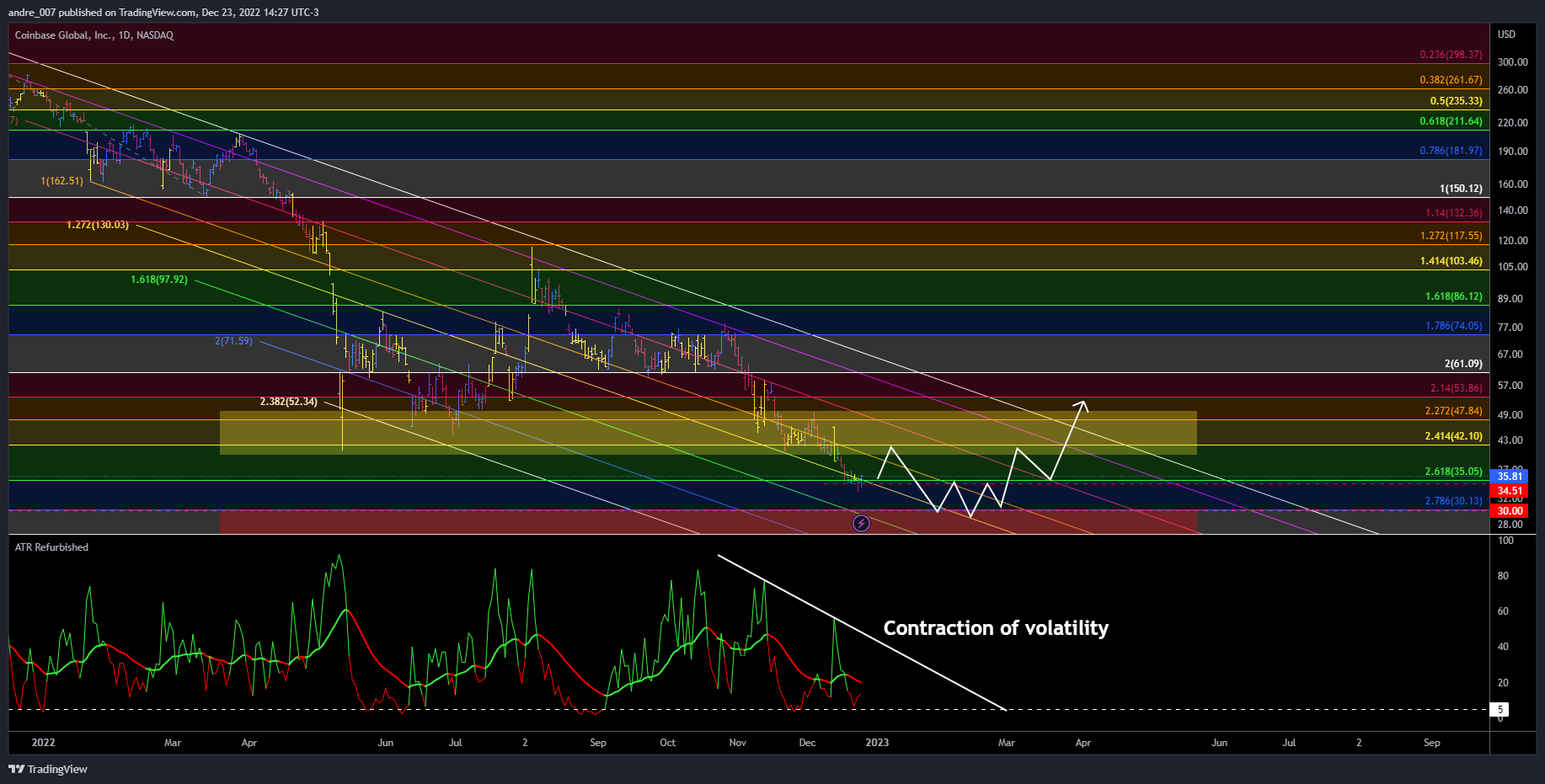Viewport: 1545px width, 784px height.
Task: Click the 0.786(181.97) Fibonacci level label
Action: 1451,151
